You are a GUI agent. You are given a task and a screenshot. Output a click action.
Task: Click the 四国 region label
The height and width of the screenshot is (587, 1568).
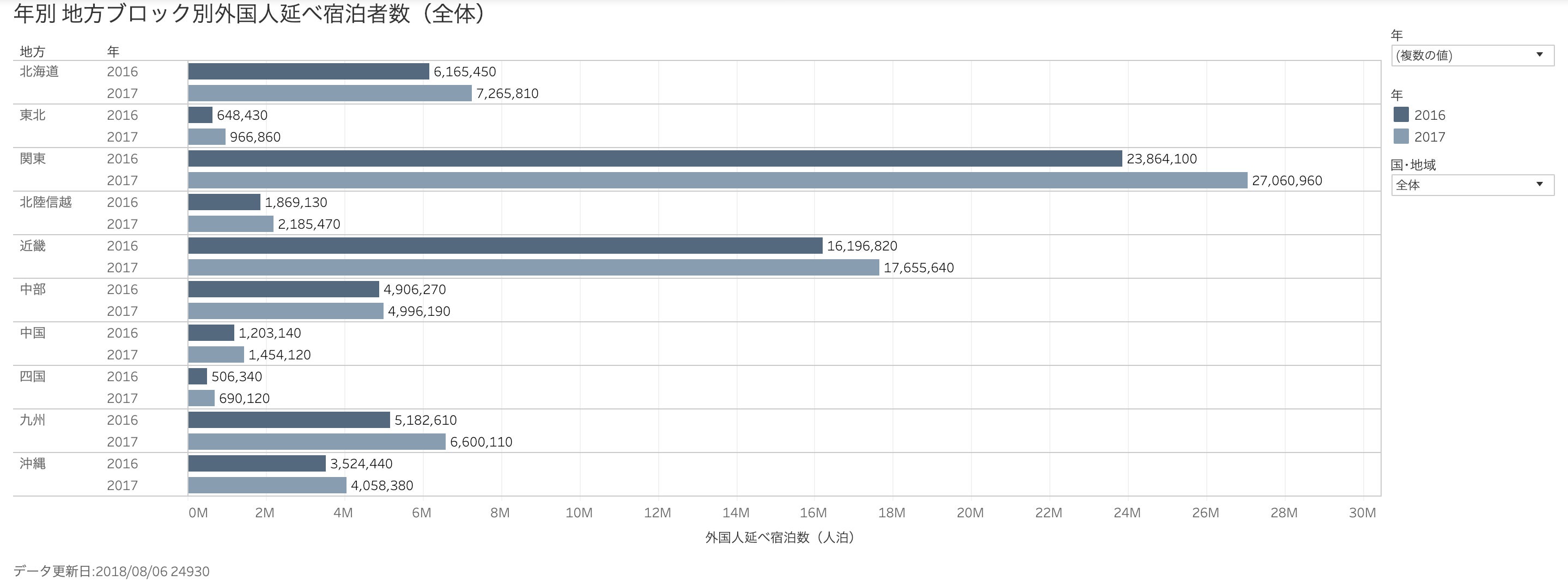33,376
